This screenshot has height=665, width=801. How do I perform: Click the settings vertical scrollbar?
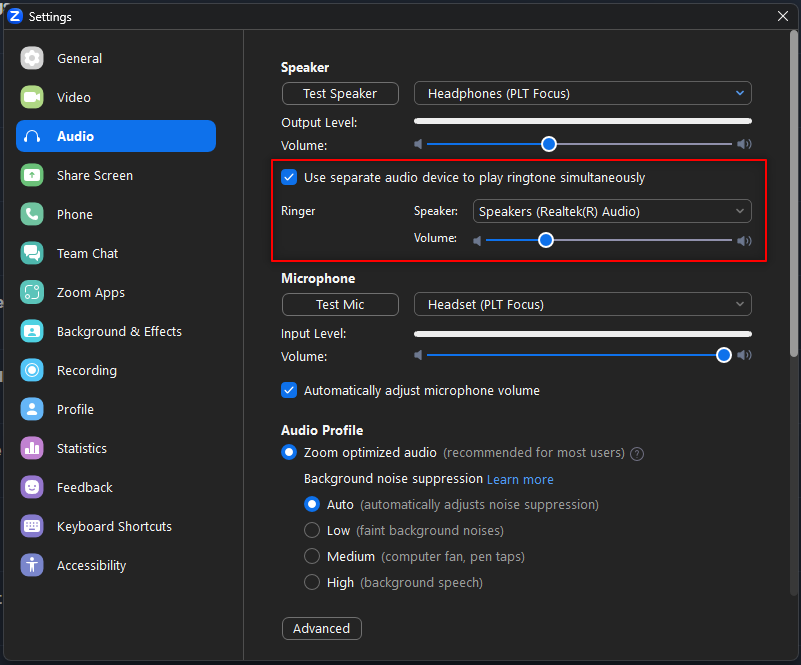[x=793, y=194]
